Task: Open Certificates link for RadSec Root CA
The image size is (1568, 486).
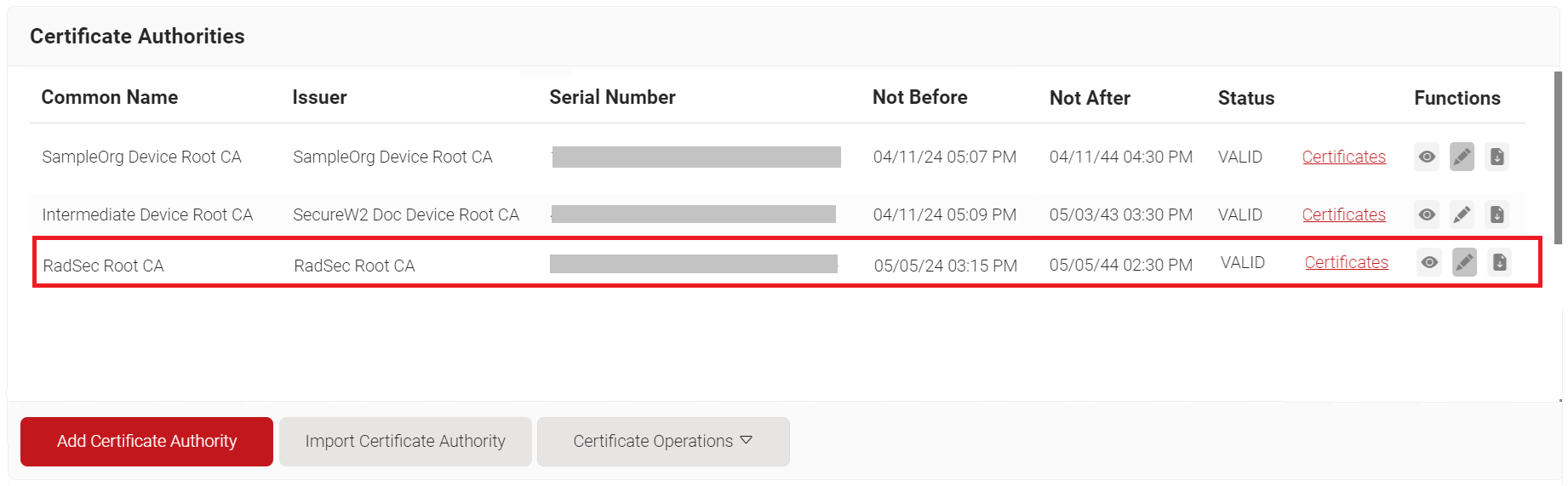Action: click(1346, 262)
